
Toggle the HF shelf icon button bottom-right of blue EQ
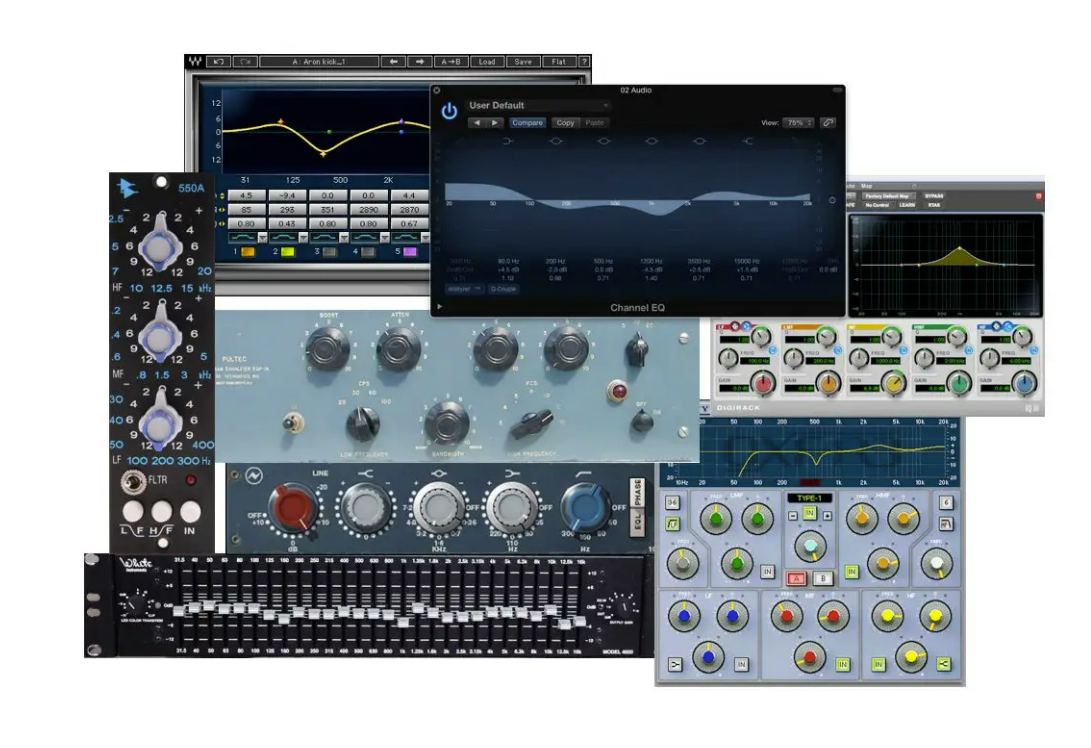tap(943, 665)
